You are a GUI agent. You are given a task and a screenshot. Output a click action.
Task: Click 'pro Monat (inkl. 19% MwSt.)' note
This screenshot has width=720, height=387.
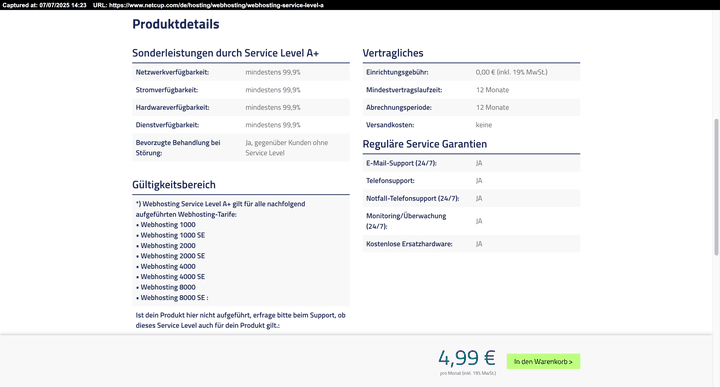click(468, 373)
